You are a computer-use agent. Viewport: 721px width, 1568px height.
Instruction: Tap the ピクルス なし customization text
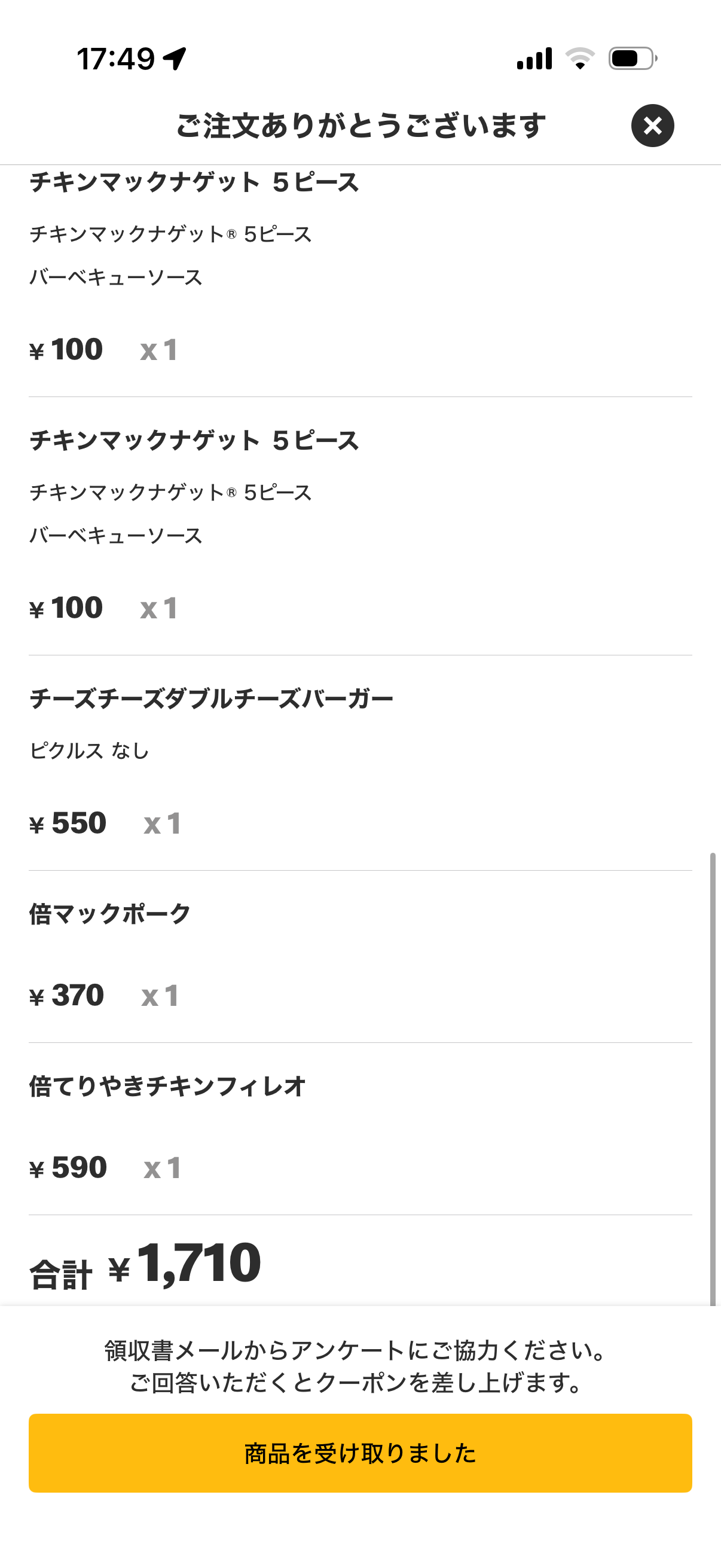coord(90,751)
